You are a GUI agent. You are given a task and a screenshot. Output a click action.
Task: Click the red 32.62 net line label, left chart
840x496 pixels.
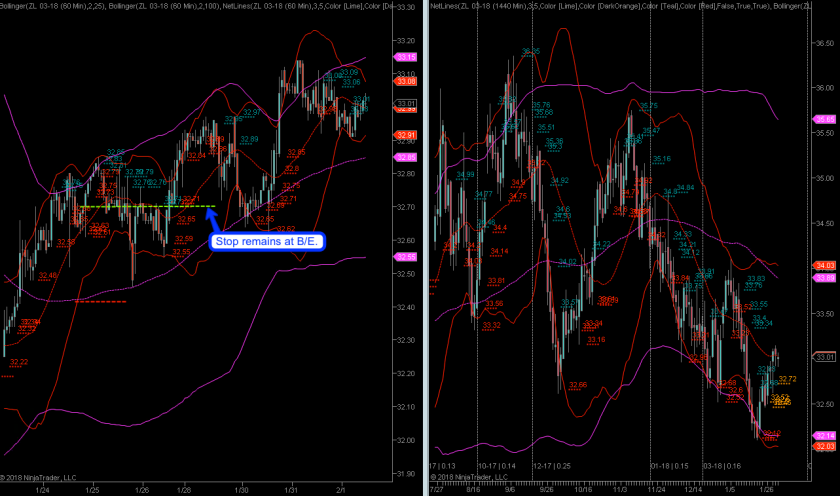tap(286, 229)
